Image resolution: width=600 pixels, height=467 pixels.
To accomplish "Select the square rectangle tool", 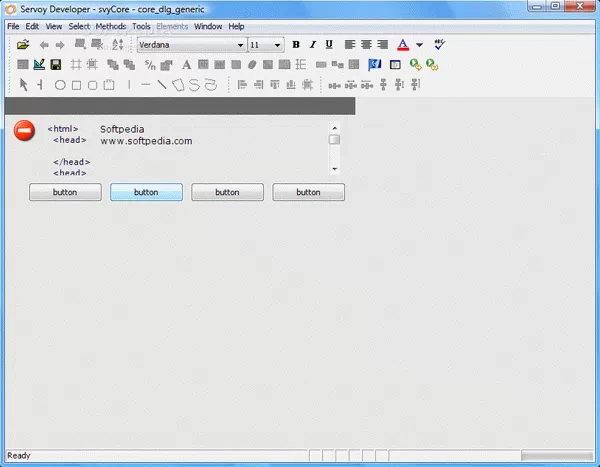I will 77,85.
